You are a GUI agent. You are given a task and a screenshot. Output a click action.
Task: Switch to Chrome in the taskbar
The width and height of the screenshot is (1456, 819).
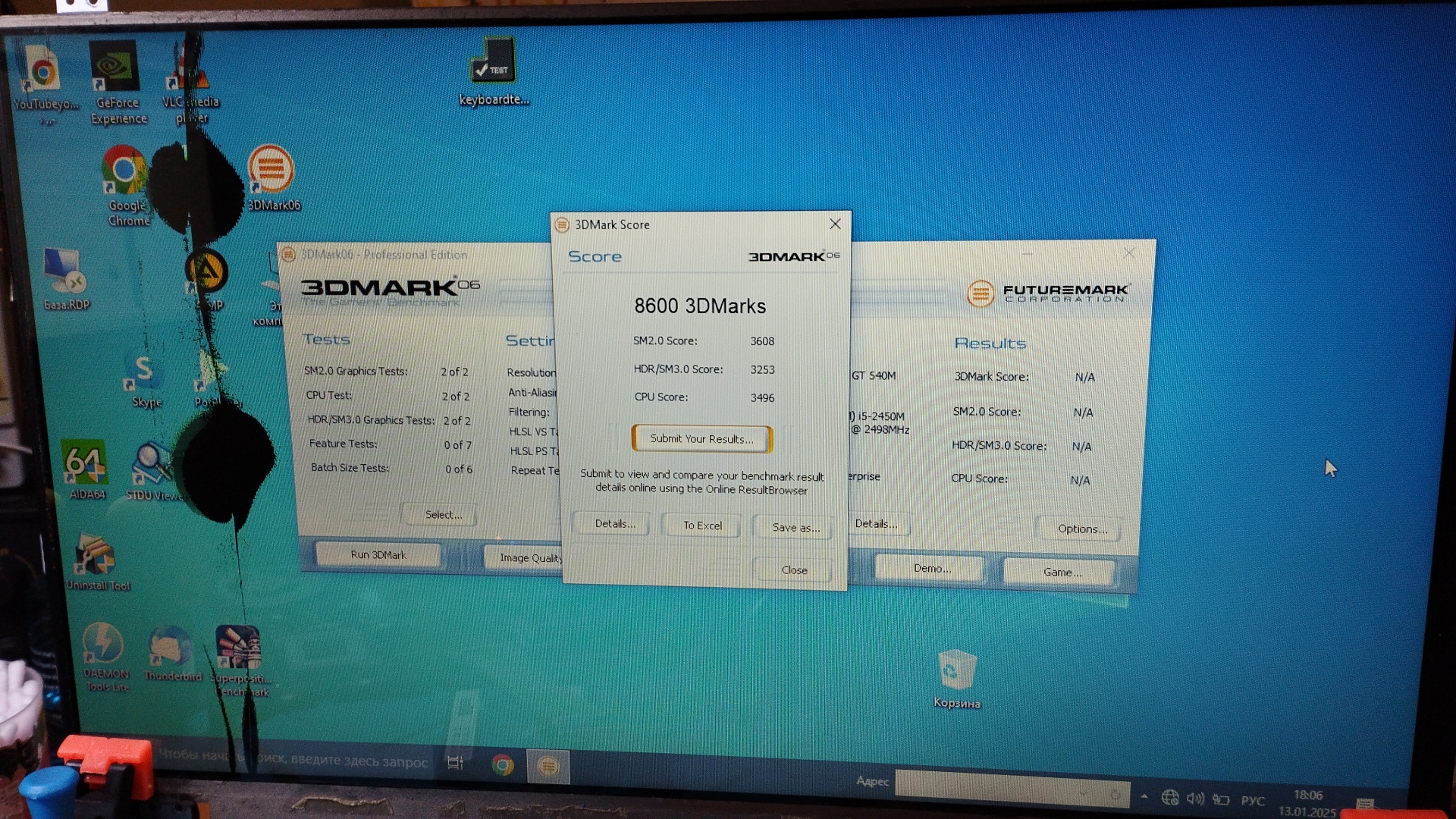[502, 764]
